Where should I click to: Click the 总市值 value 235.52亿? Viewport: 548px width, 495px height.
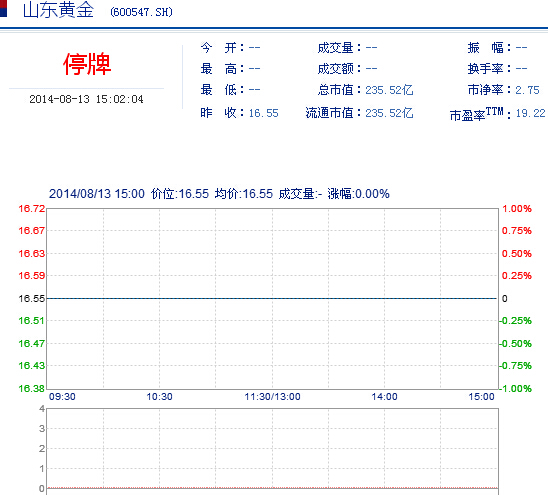point(389,90)
